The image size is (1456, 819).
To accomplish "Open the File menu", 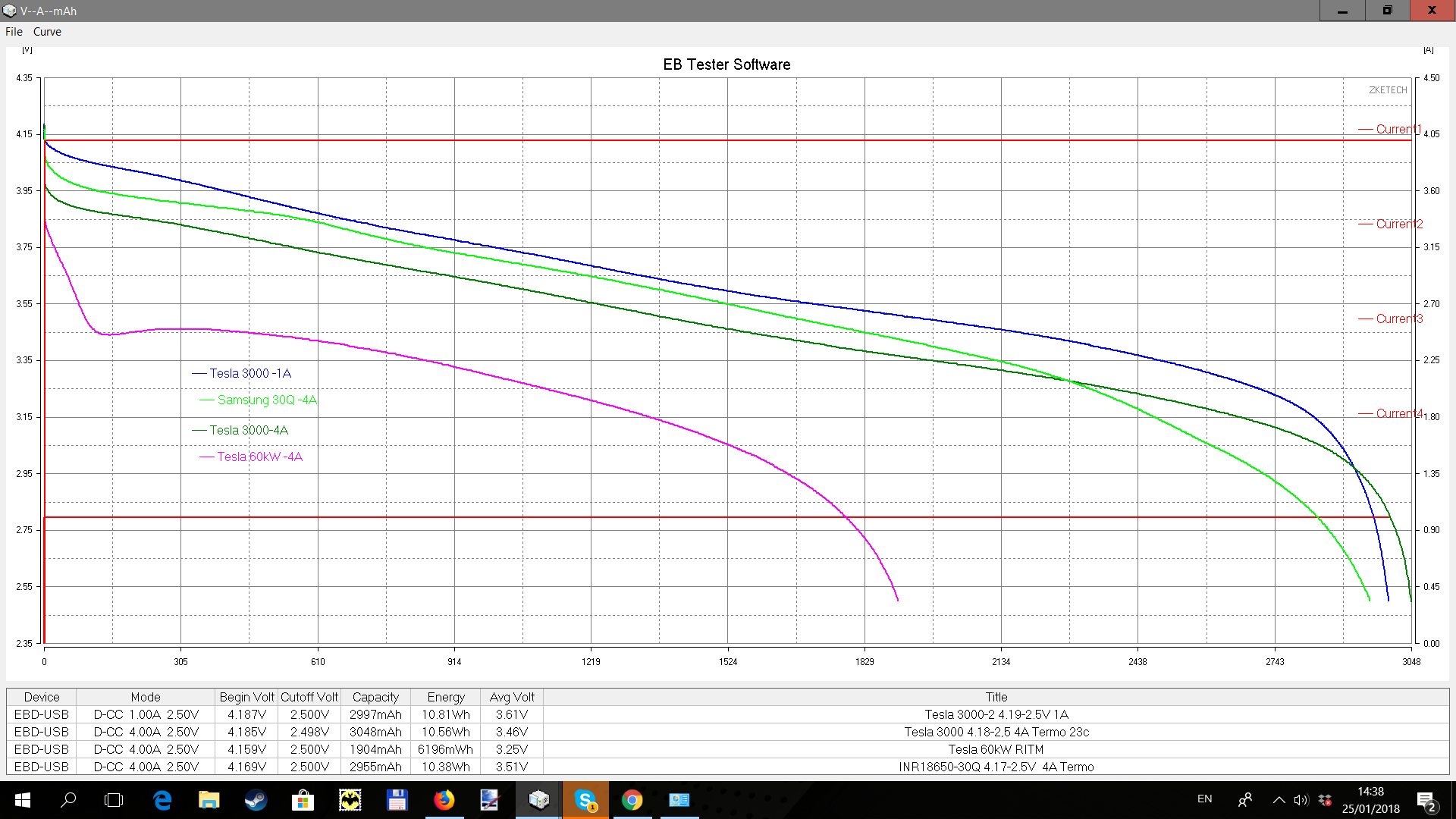I will click(x=14, y=32).
